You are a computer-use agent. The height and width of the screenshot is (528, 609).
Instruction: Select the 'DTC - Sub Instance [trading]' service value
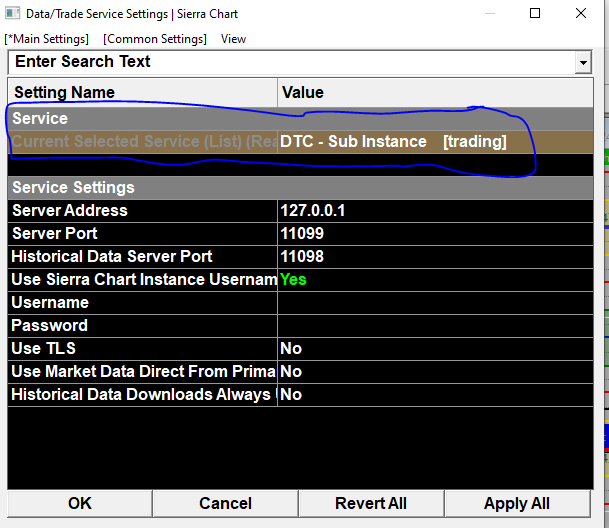[x=435, y=142]
